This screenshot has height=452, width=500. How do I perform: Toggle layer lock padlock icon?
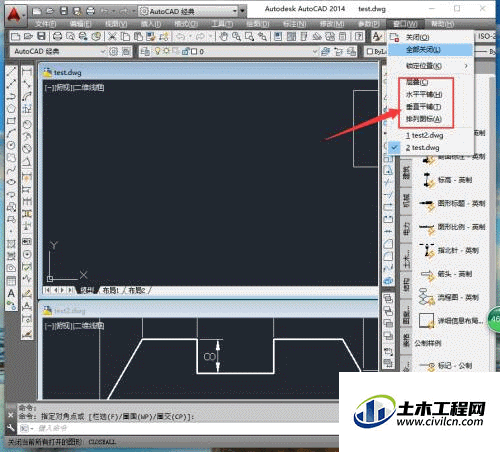coord(185,51)
